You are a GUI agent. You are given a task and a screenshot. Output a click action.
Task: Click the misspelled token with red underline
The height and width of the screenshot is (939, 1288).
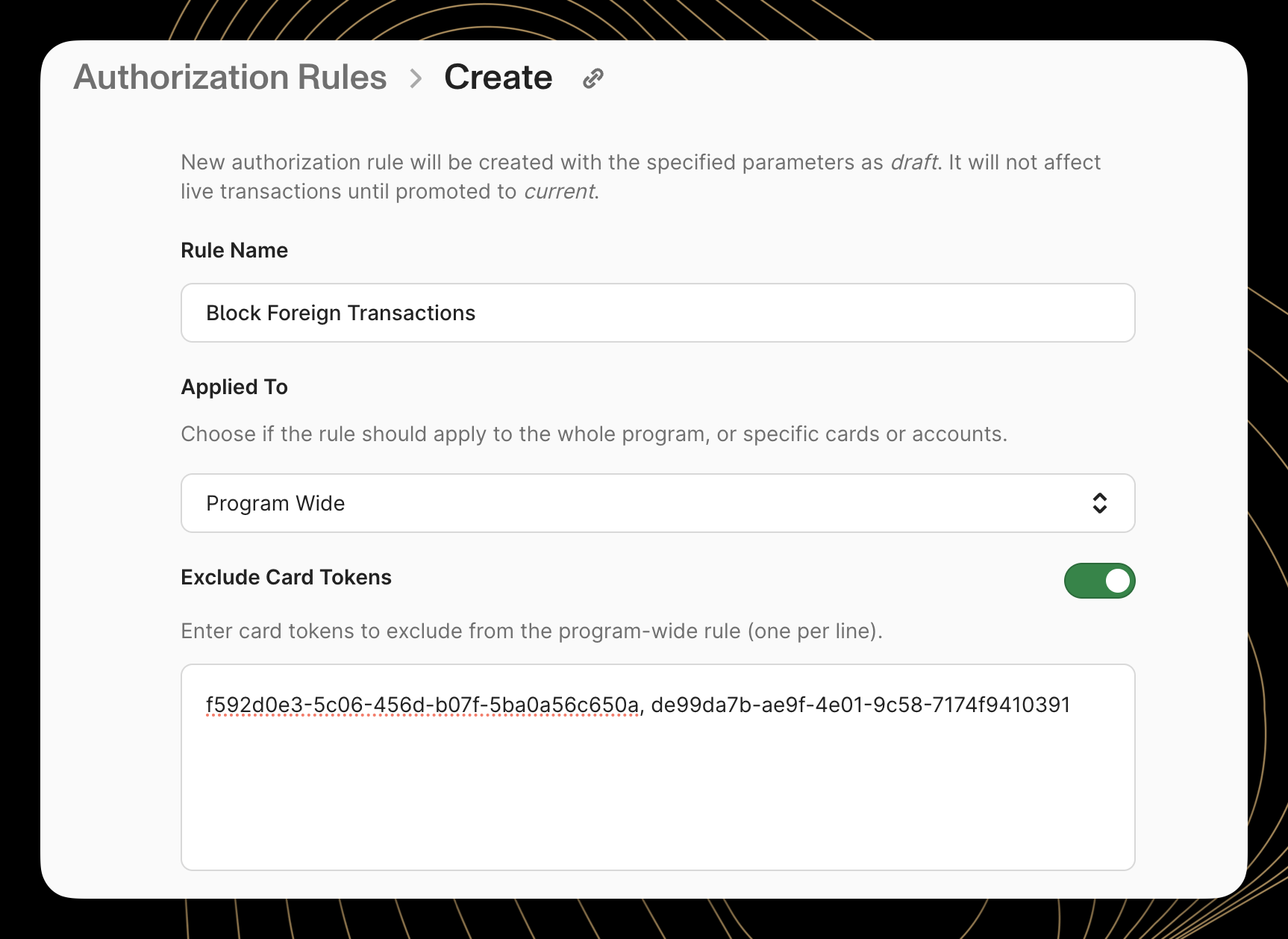click(x=420, y=703)
